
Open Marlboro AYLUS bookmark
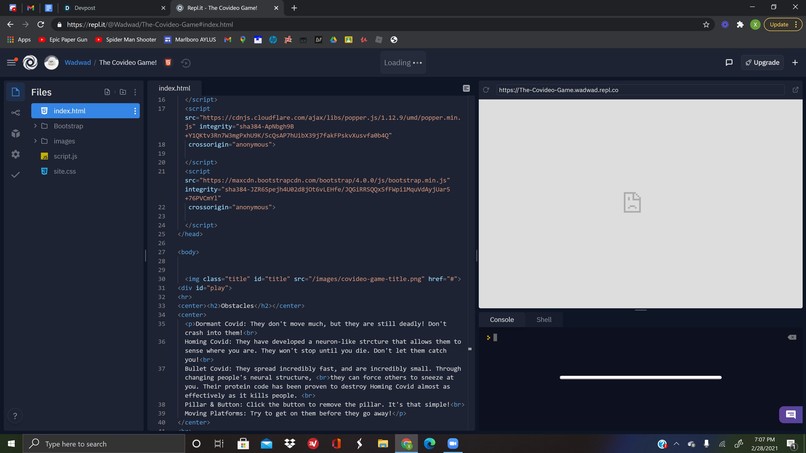tap(190, 40)
